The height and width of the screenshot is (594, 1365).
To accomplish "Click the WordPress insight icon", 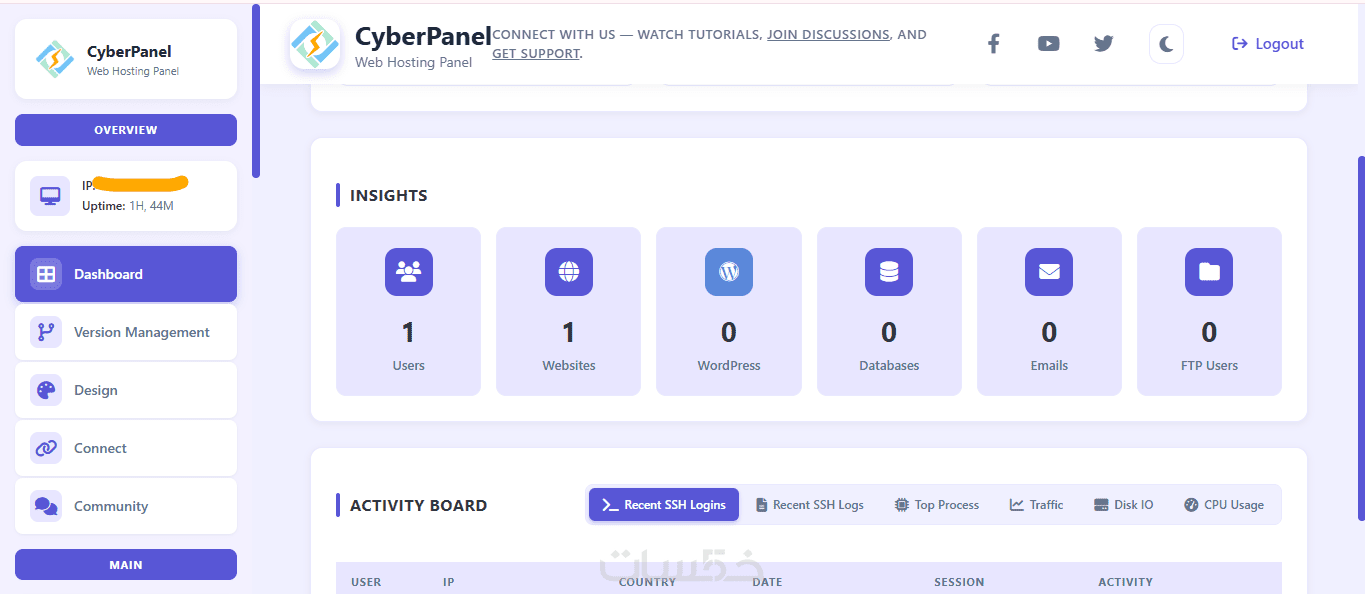I will [729, 272].
